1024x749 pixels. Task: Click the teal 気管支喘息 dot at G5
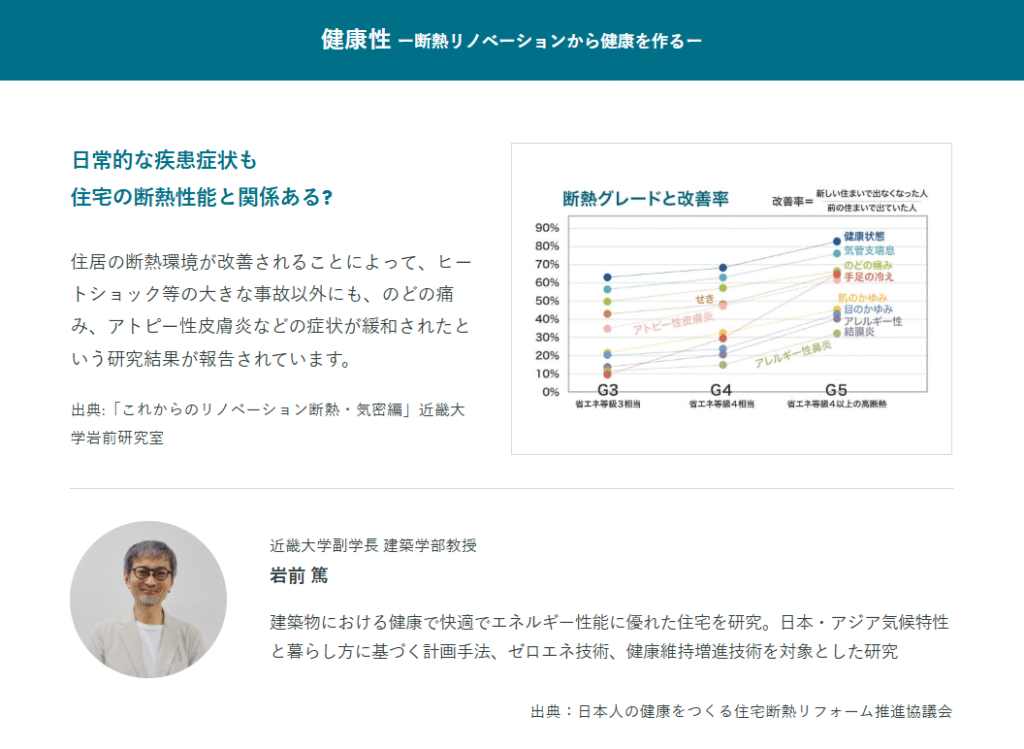coord(837,254)
